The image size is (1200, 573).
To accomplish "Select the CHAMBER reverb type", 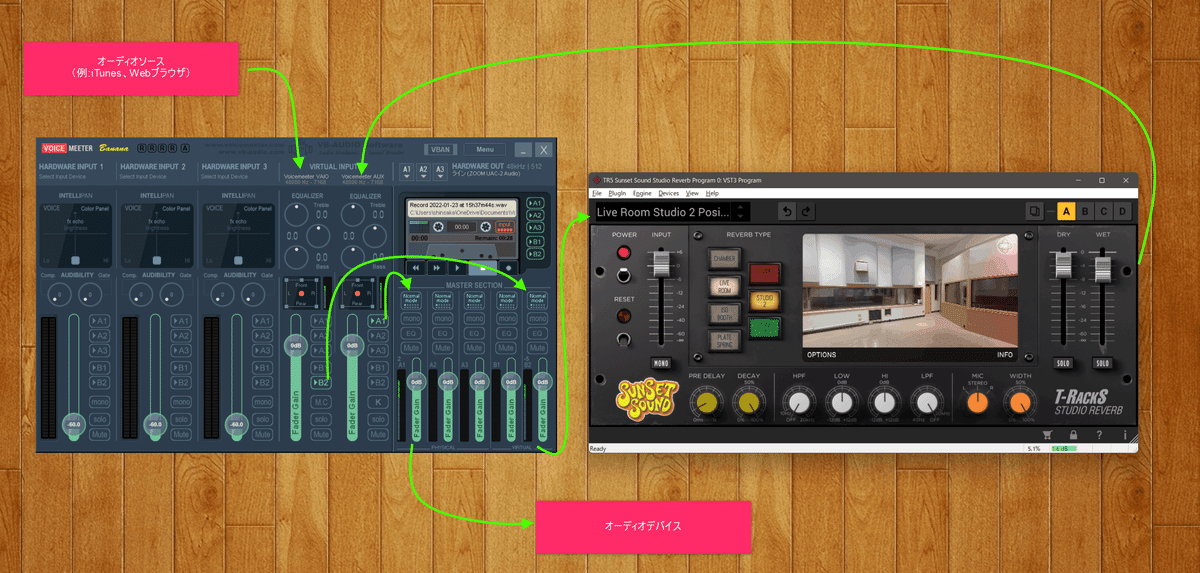I will pyautogui.click(x=725, y=260).
